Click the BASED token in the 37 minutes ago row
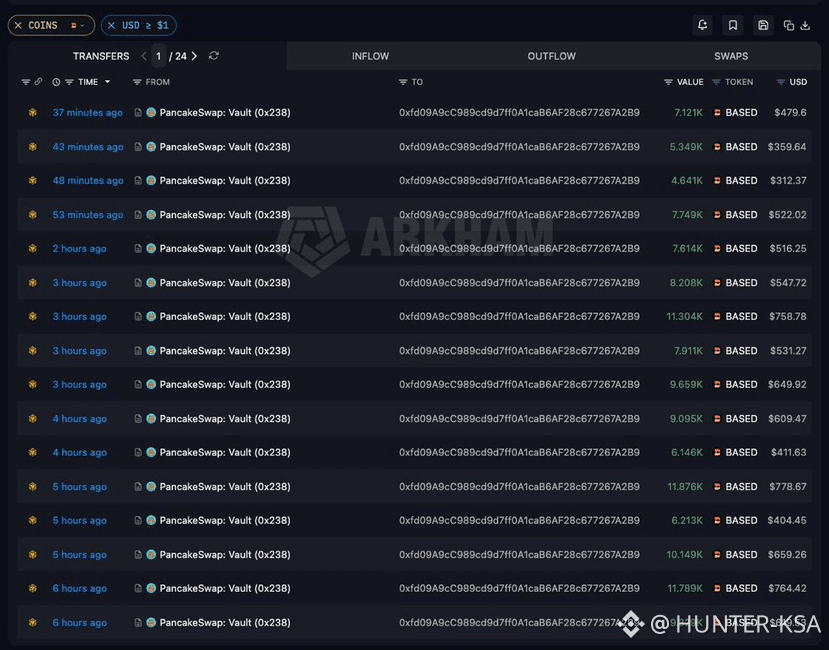 (x=741, y=112)
